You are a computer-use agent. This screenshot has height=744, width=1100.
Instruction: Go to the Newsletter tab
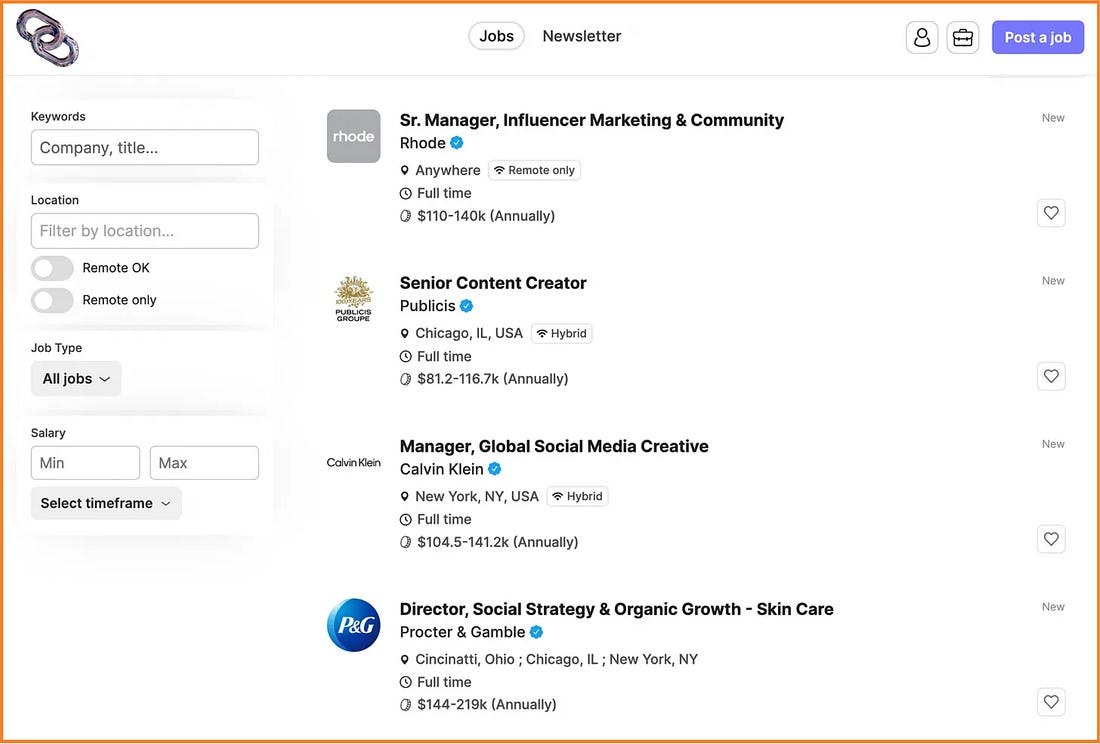(582, 36)
